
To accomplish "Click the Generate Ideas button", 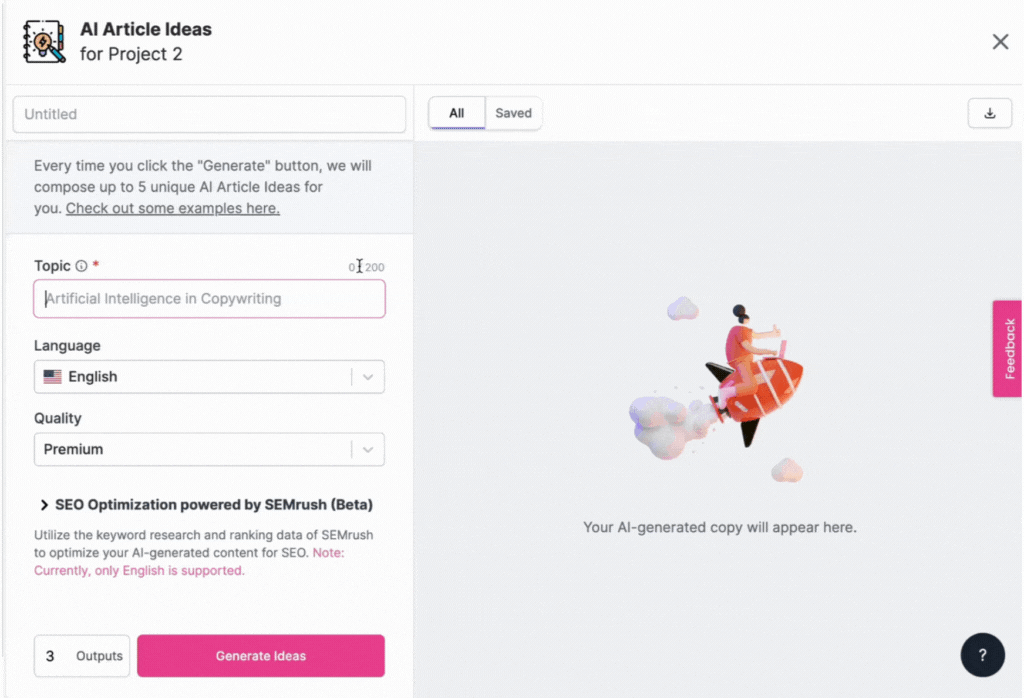I will tap(260, 655).
